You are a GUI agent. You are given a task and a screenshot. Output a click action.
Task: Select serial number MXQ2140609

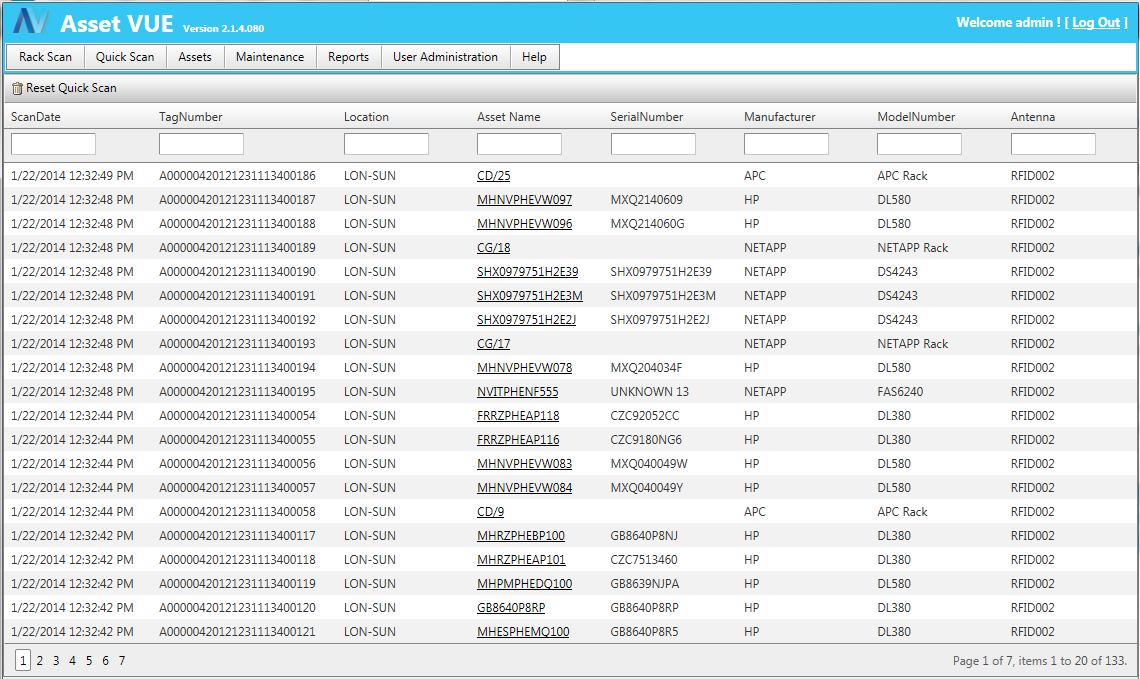[x=646, y=200]
